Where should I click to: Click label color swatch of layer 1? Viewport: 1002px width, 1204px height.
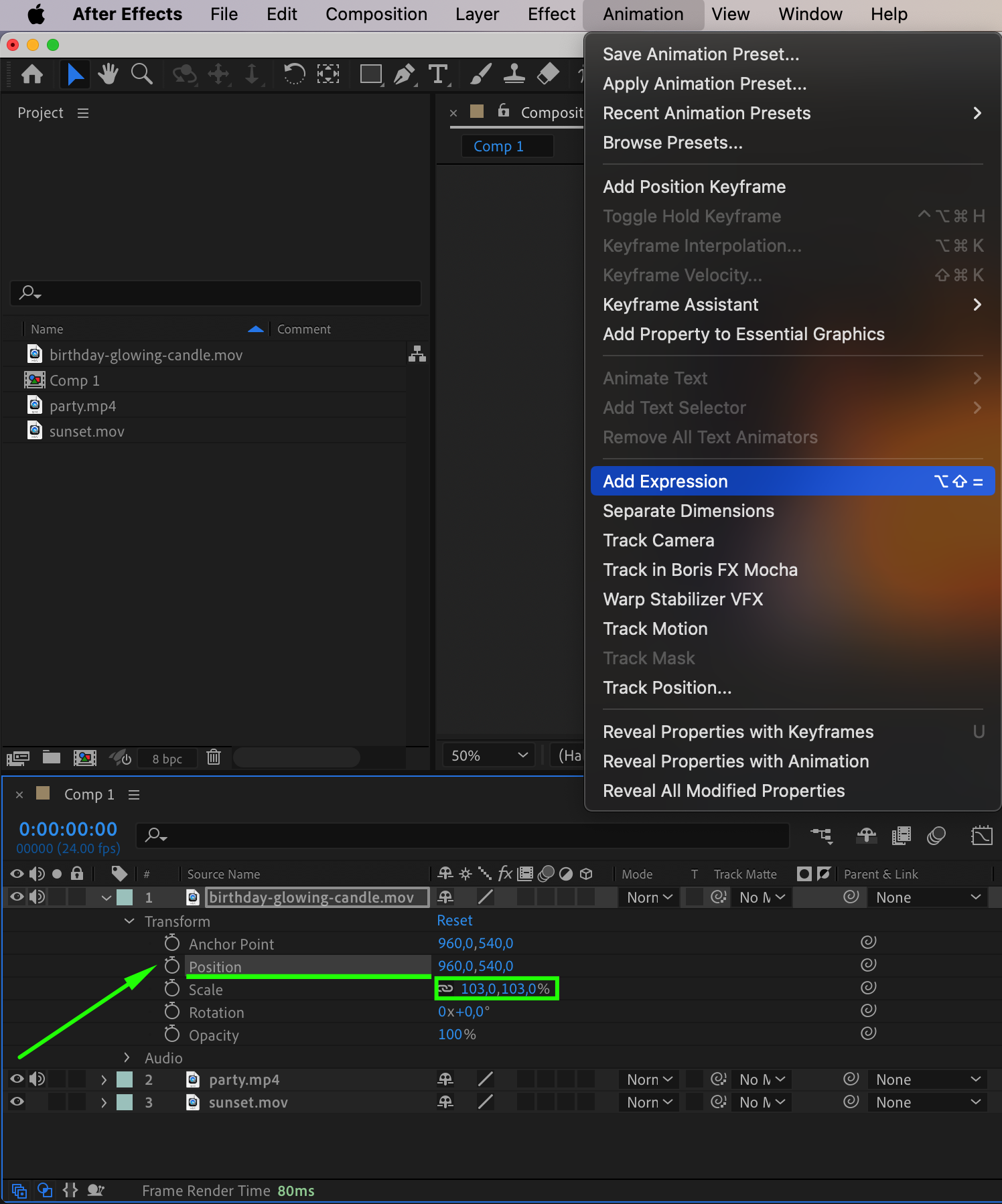125,897
